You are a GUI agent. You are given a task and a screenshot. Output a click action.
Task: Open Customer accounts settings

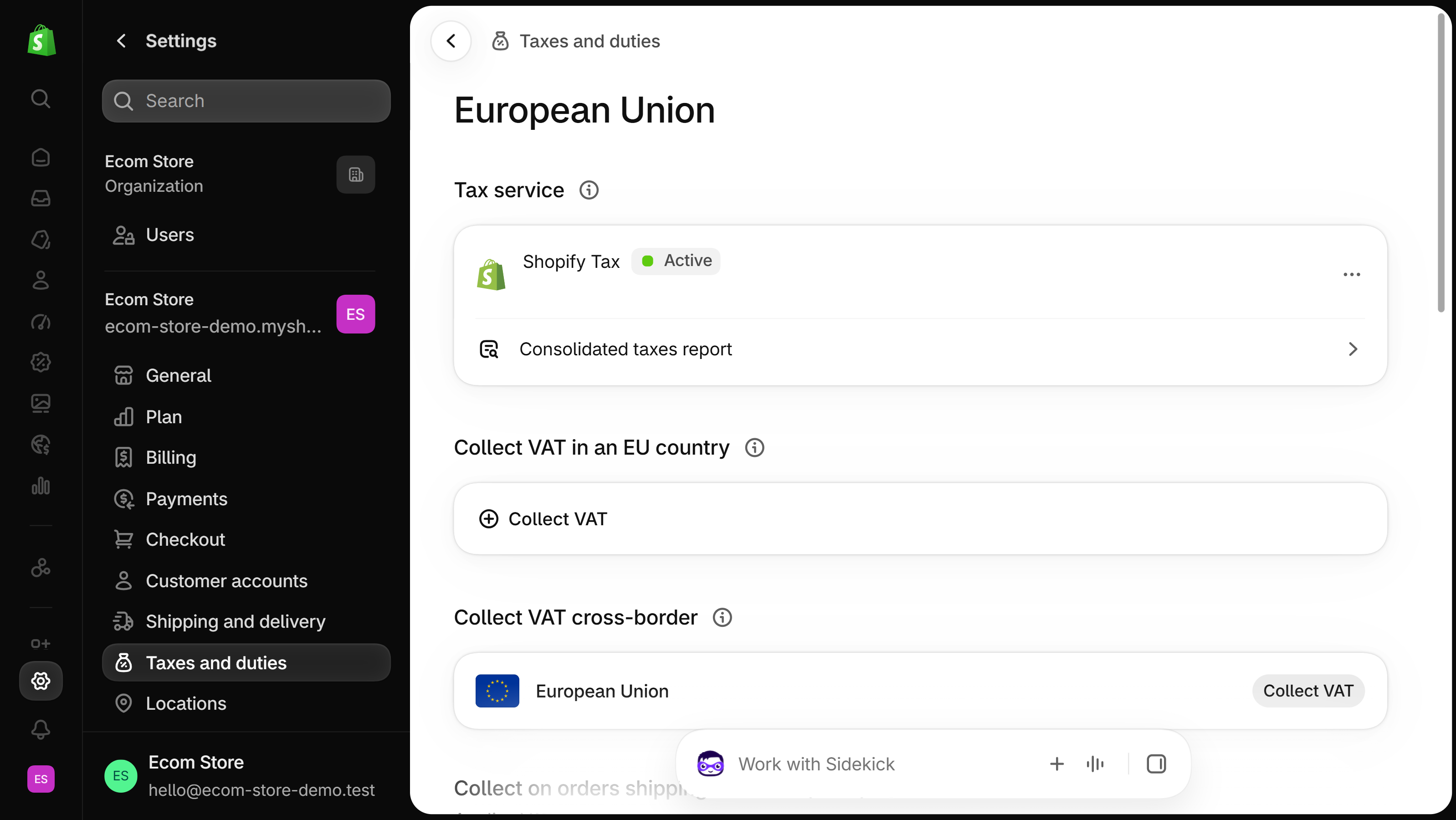246,581
